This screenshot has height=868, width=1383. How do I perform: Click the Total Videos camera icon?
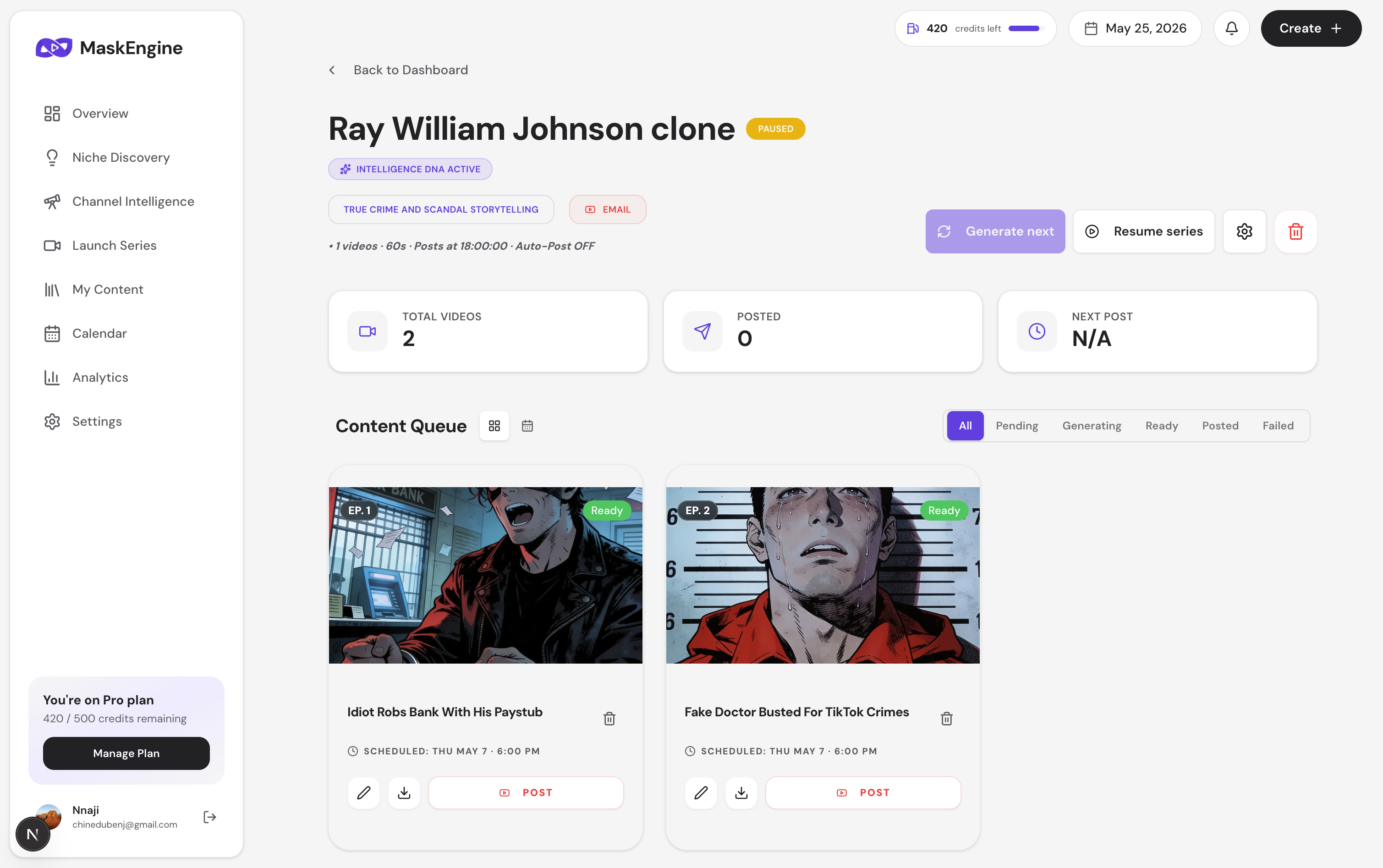367,331
